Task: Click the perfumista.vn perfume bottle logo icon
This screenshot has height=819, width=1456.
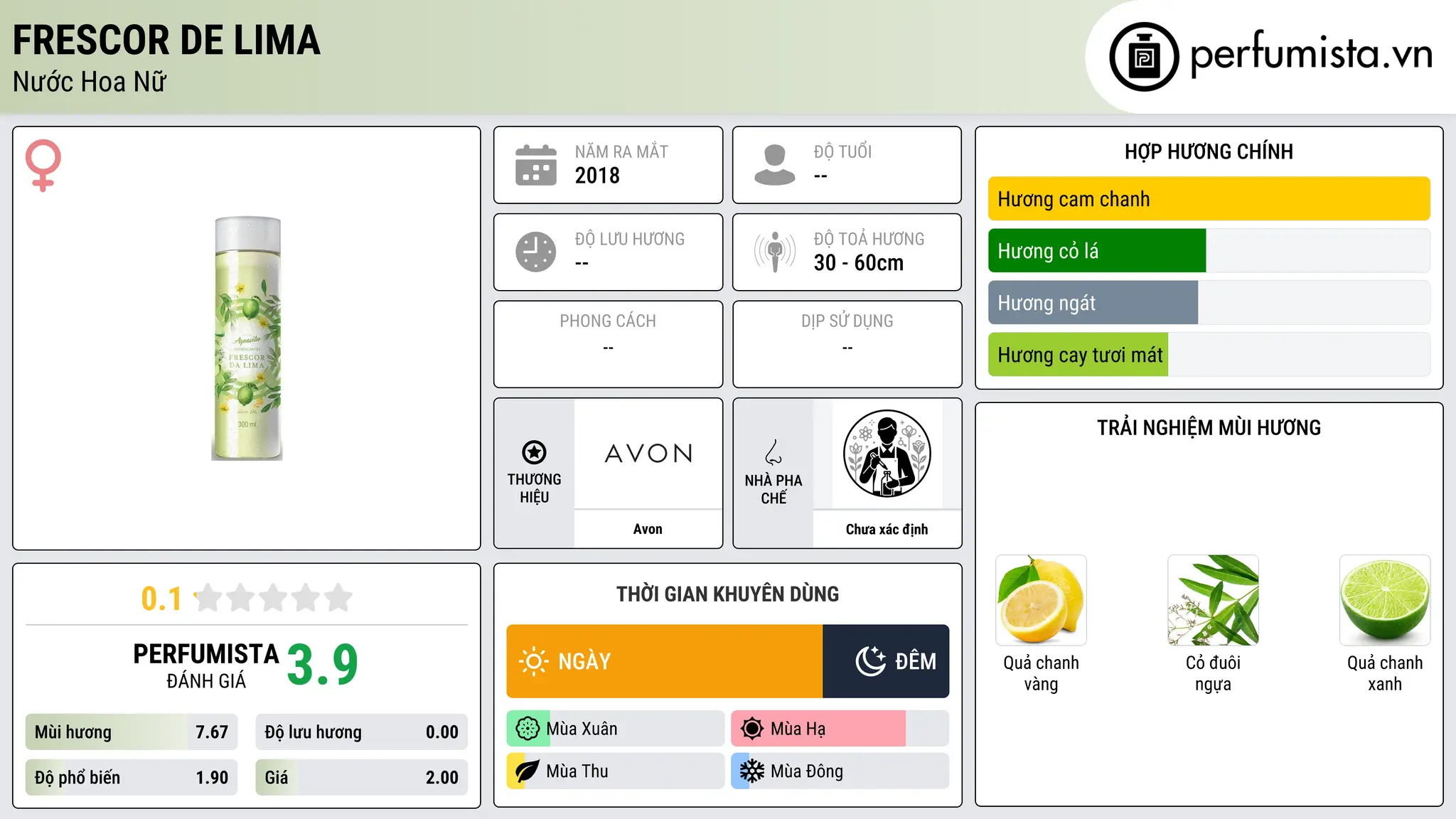Action: point(1144,57)
